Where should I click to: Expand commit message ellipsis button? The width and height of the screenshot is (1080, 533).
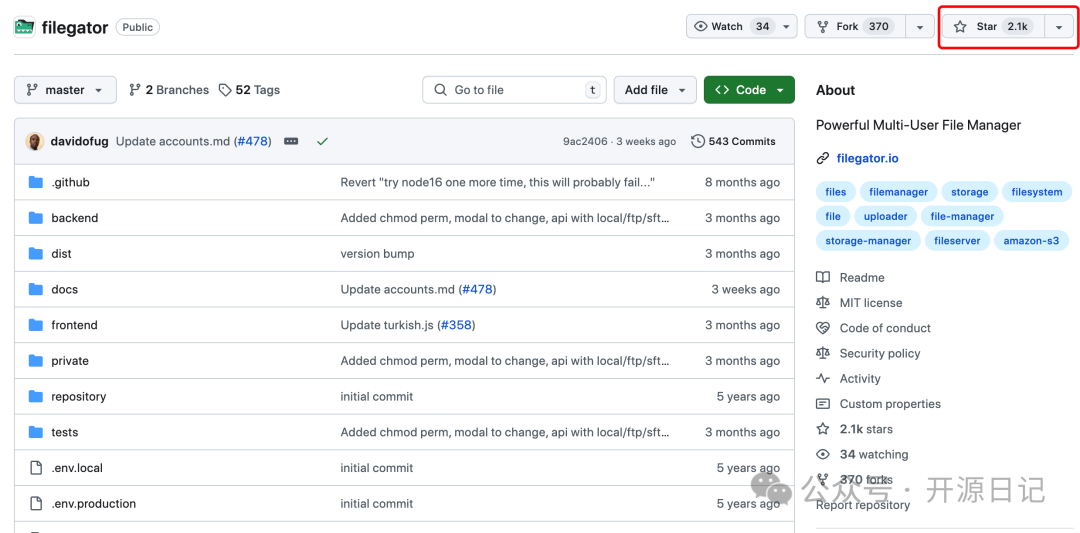[291, 141]
